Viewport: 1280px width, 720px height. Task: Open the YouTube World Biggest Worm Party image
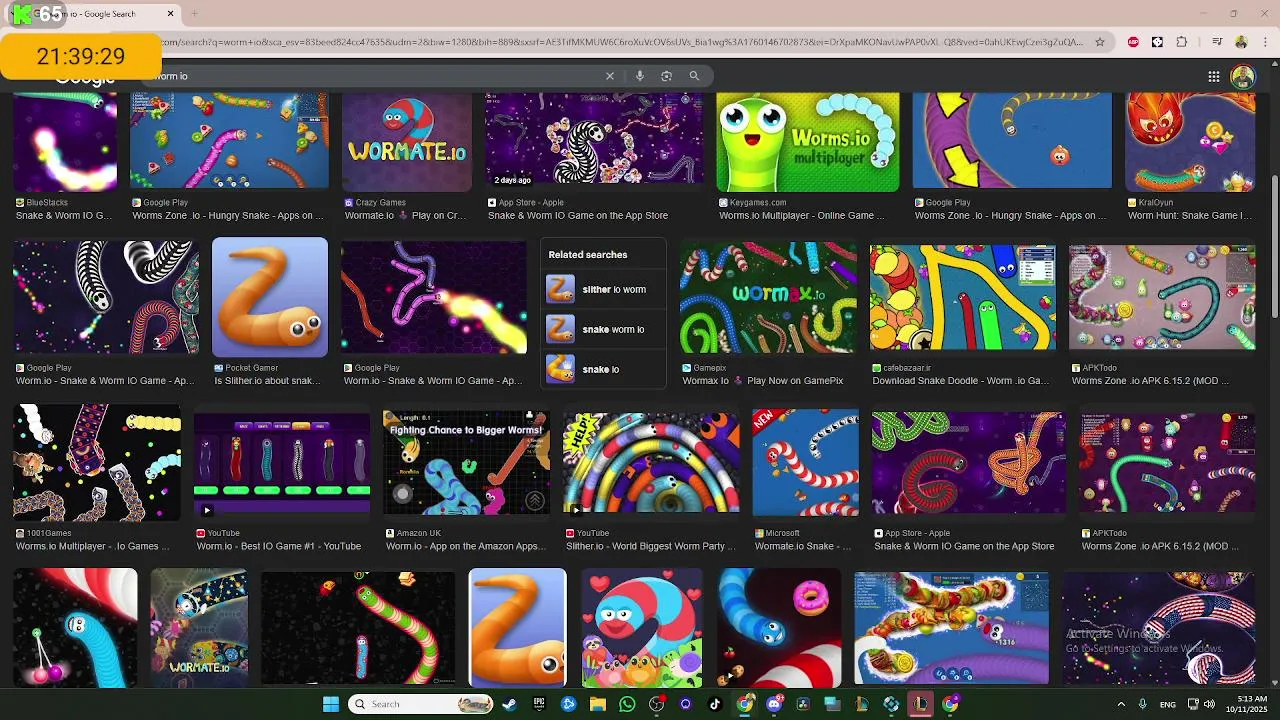pos(651,462)
